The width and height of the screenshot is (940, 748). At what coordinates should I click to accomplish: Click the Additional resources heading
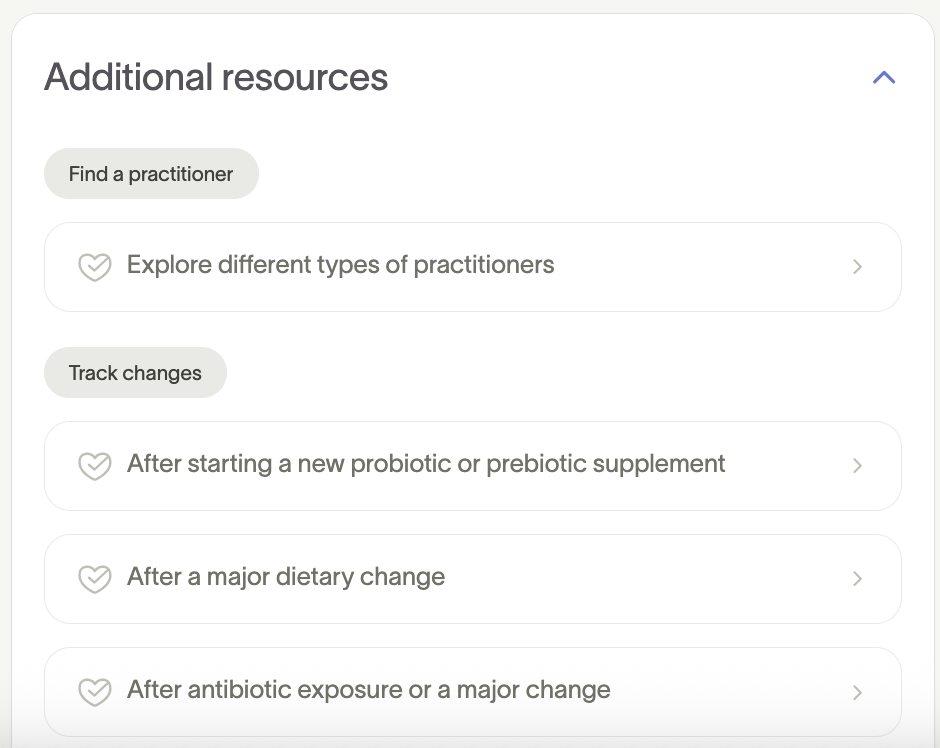(216, 77)
